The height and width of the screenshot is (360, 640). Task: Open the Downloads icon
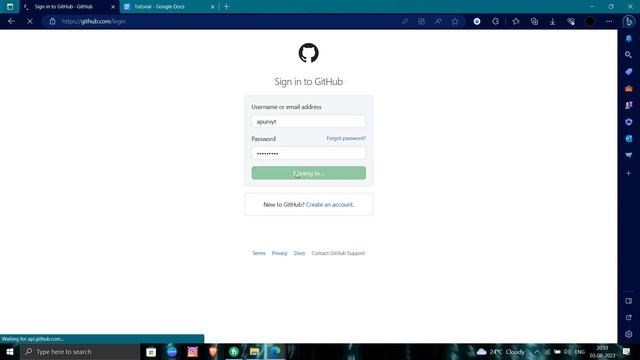[553, 21]
